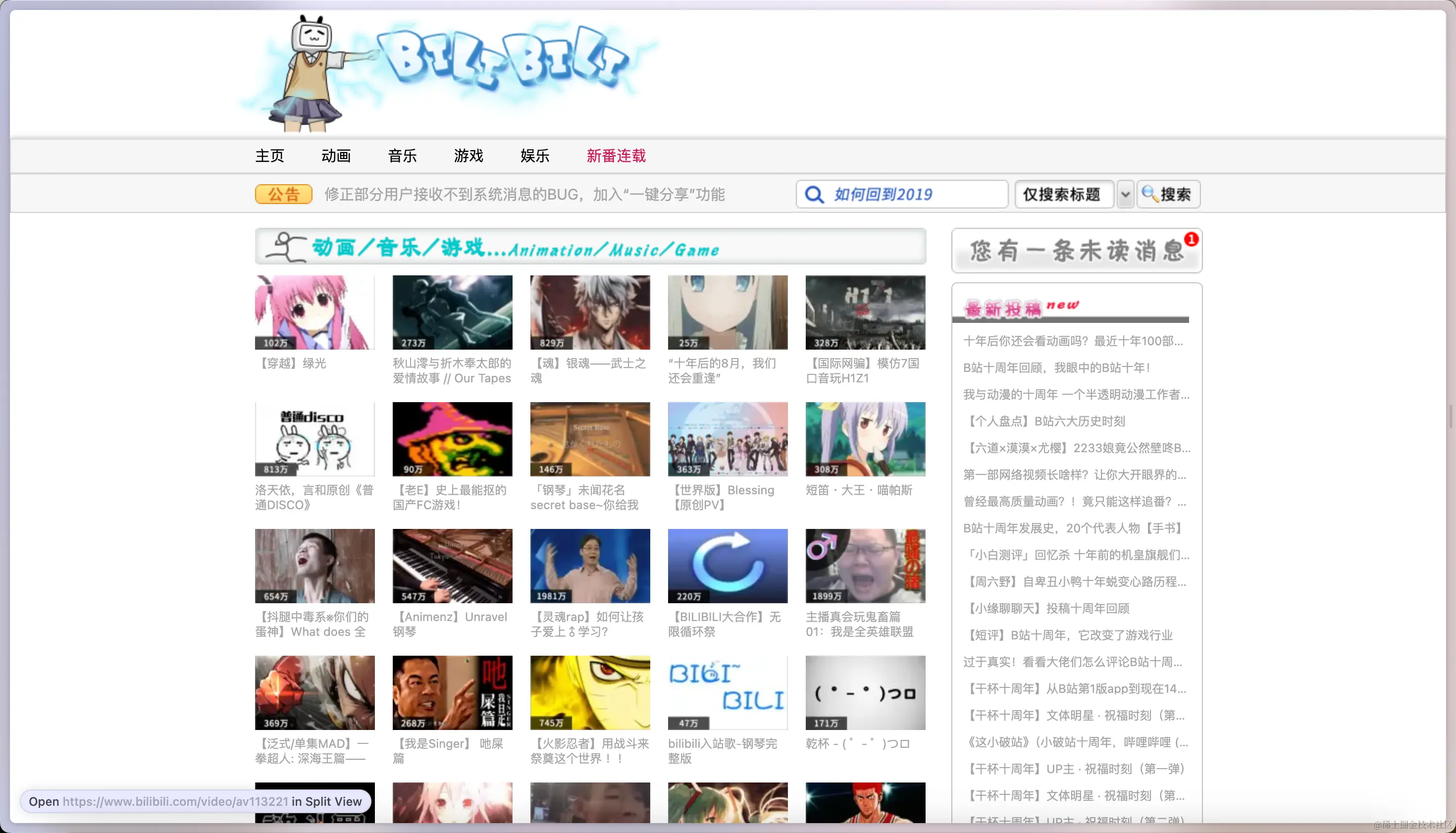
Task: Open 灵魂rap 如何让孩子爱上学习 thumbnail
Action: pyautogui.click(x=590, y=566)
